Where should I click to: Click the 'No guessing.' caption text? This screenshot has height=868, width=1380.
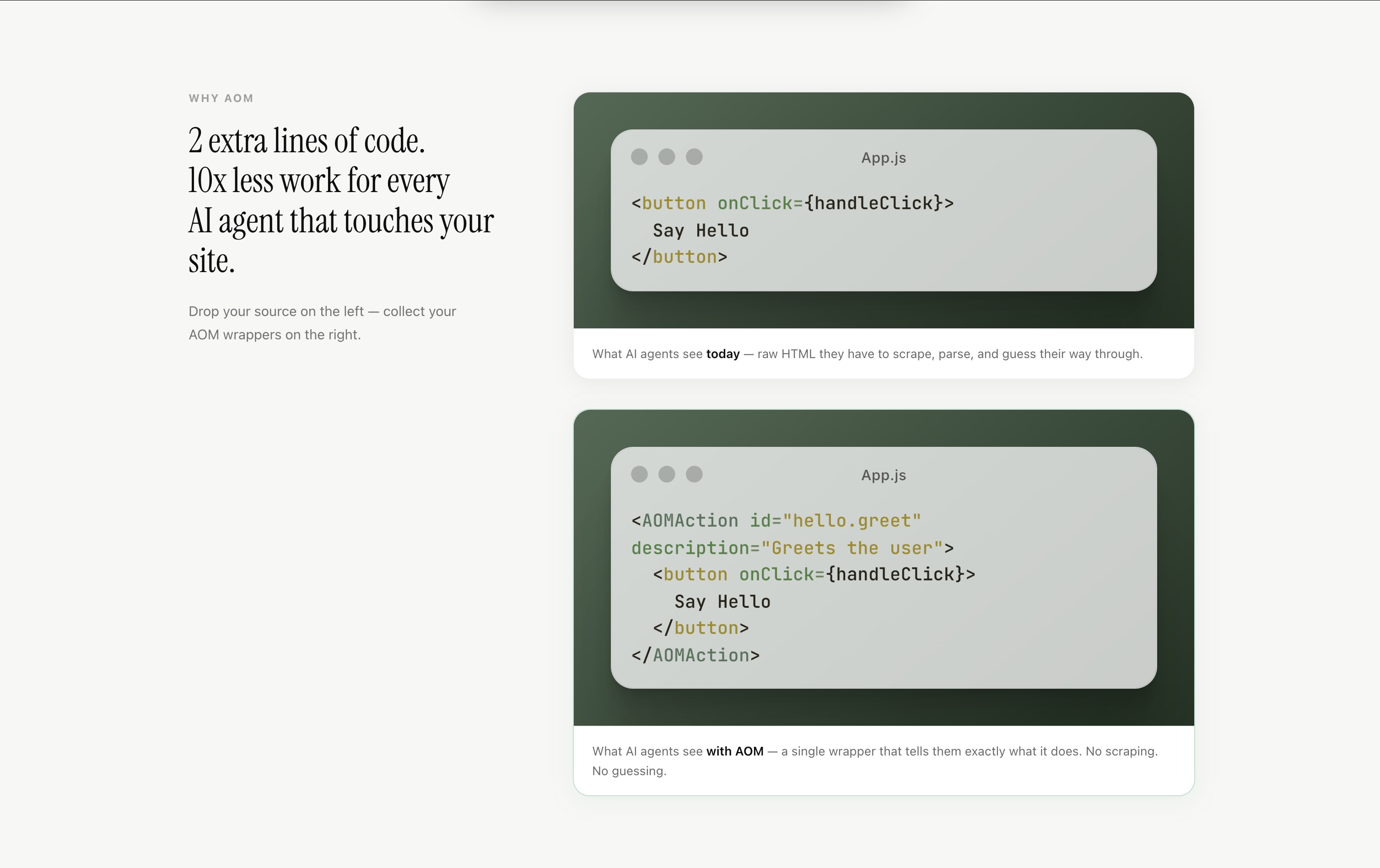[x=629, y=771]
